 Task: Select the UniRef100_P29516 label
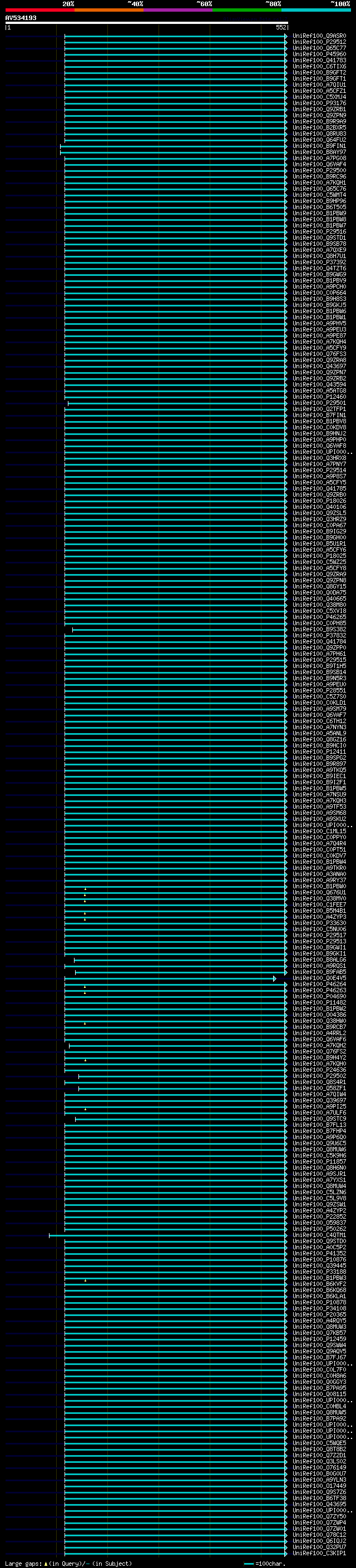coord(319,232)
